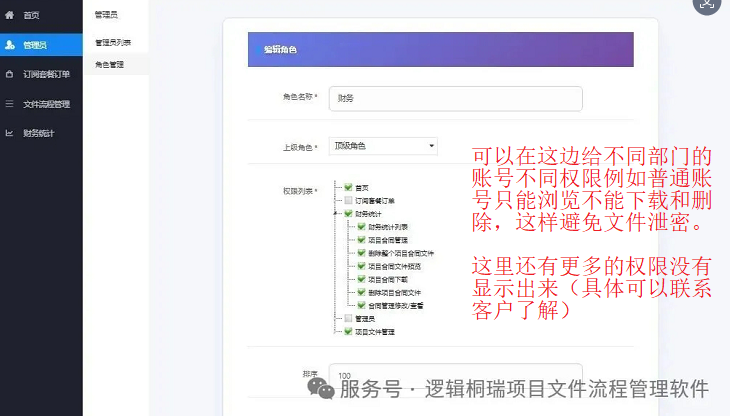Click the round icon at top right corner

[x=706, y=4]
